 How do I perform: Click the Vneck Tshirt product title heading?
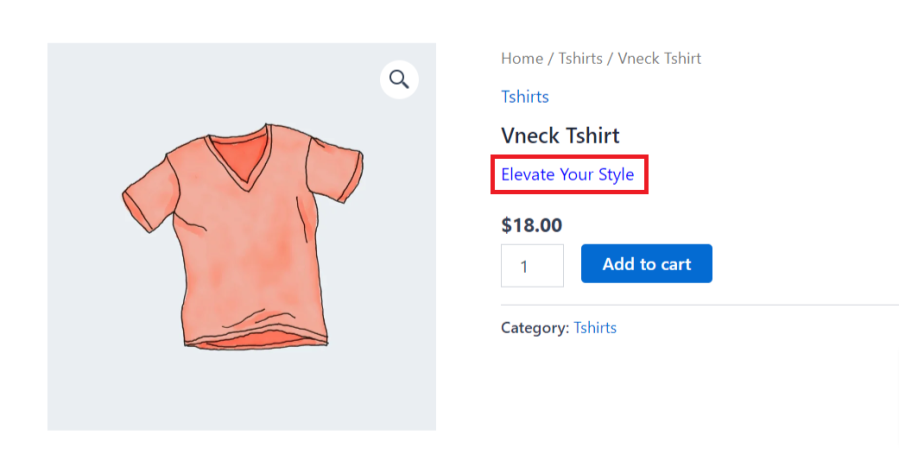point(560,136)
